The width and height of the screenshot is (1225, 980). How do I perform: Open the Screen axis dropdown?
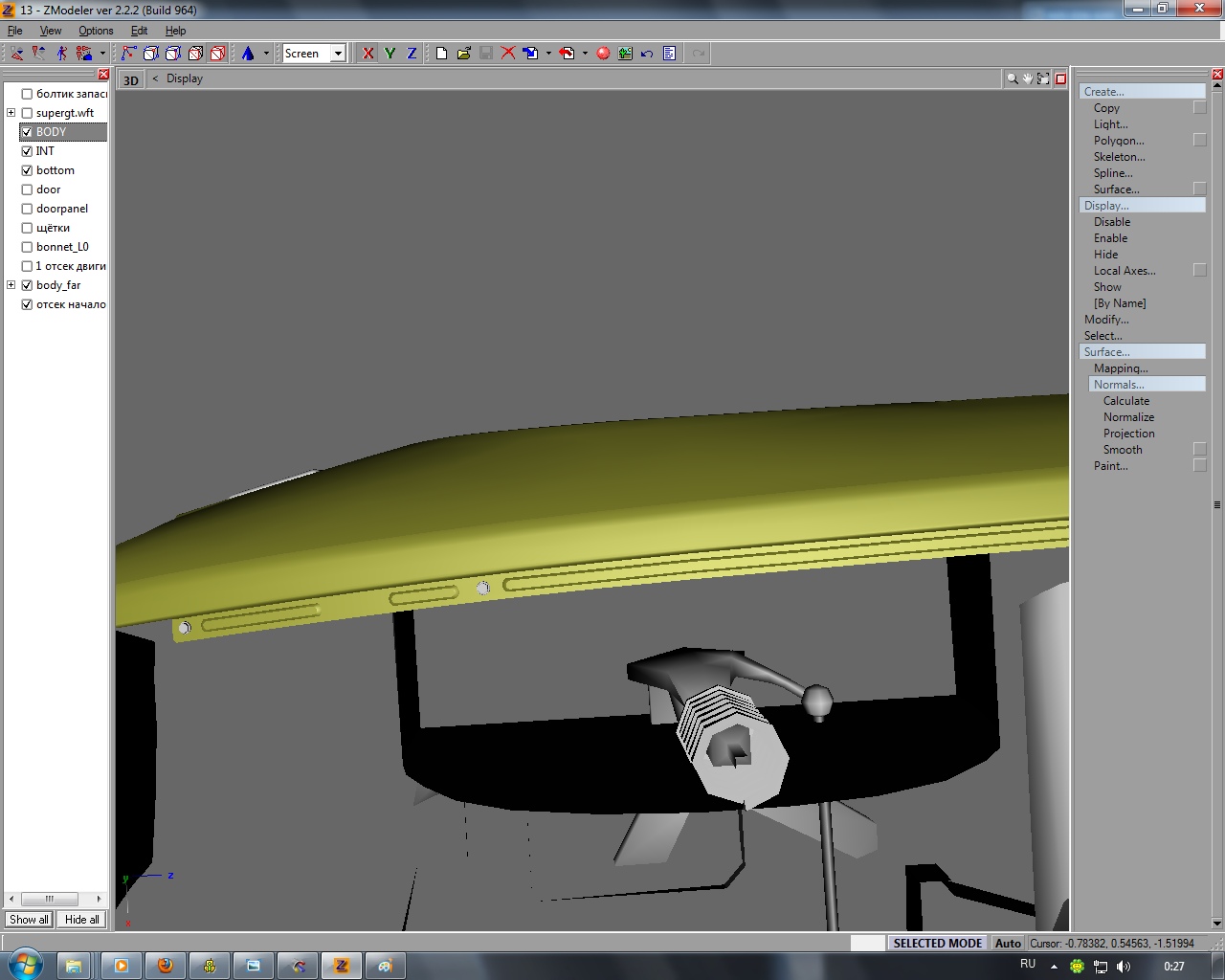(x=338, y=54)
